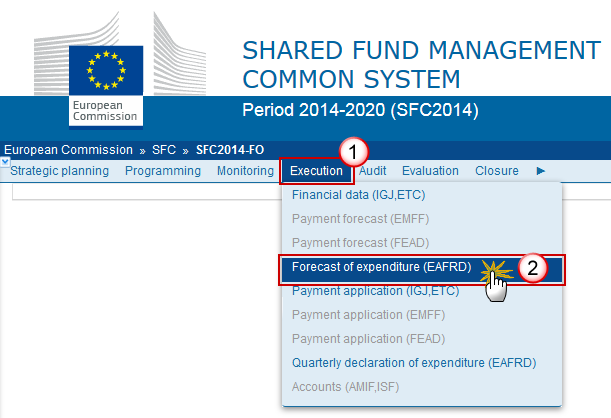Image resolution: width=611 pixels, height=418 pixels.
Task: Click the SFC2014-FO breadcrumb
Action: (x=230, y=150)
